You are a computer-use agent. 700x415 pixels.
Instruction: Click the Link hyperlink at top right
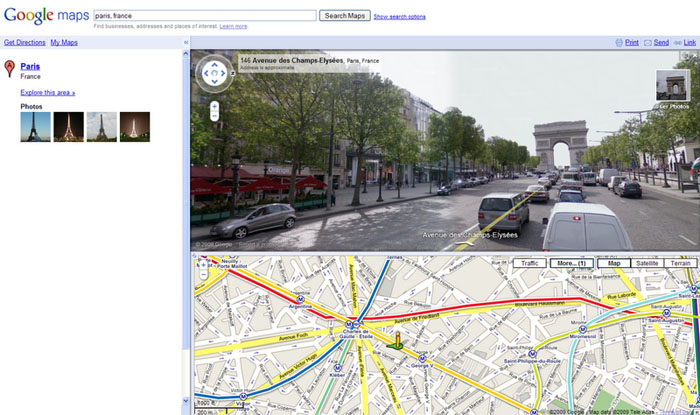coord(690,42)
